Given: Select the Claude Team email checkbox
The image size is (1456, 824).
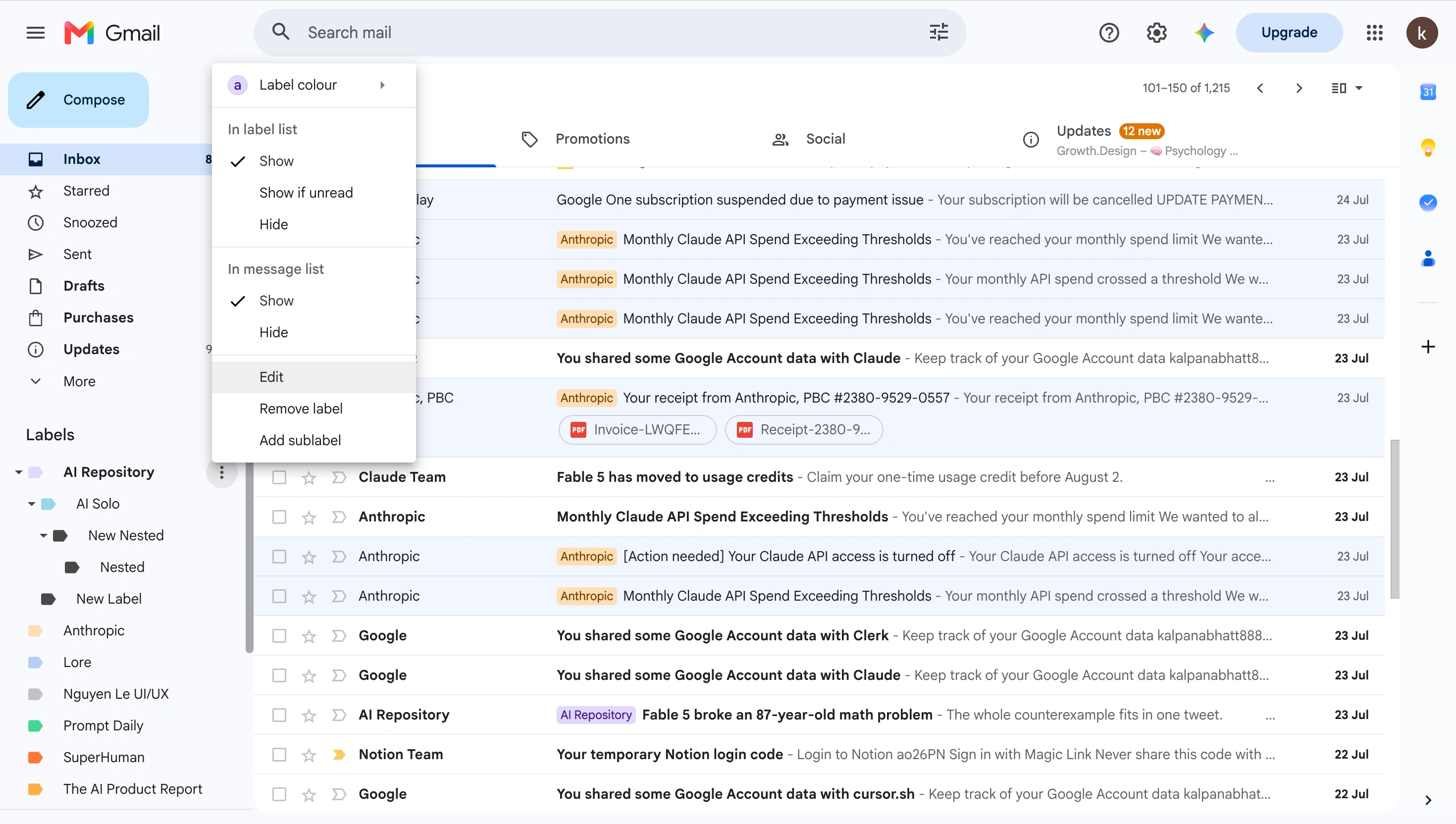Looking at the screenshot, I should (x=279, y=477).
